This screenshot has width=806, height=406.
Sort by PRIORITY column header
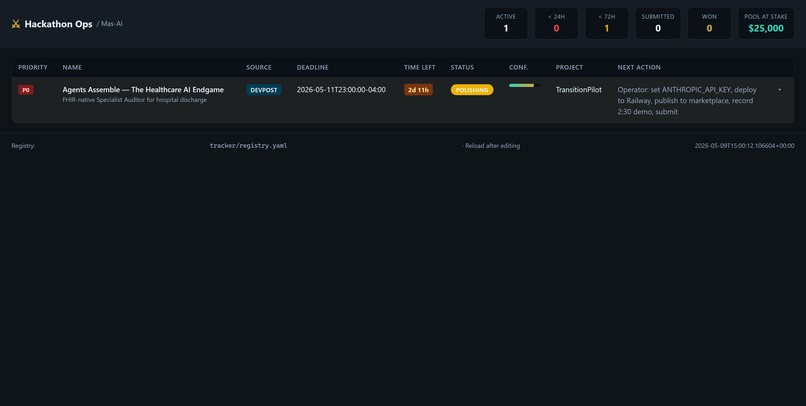(x=33, y=67)
